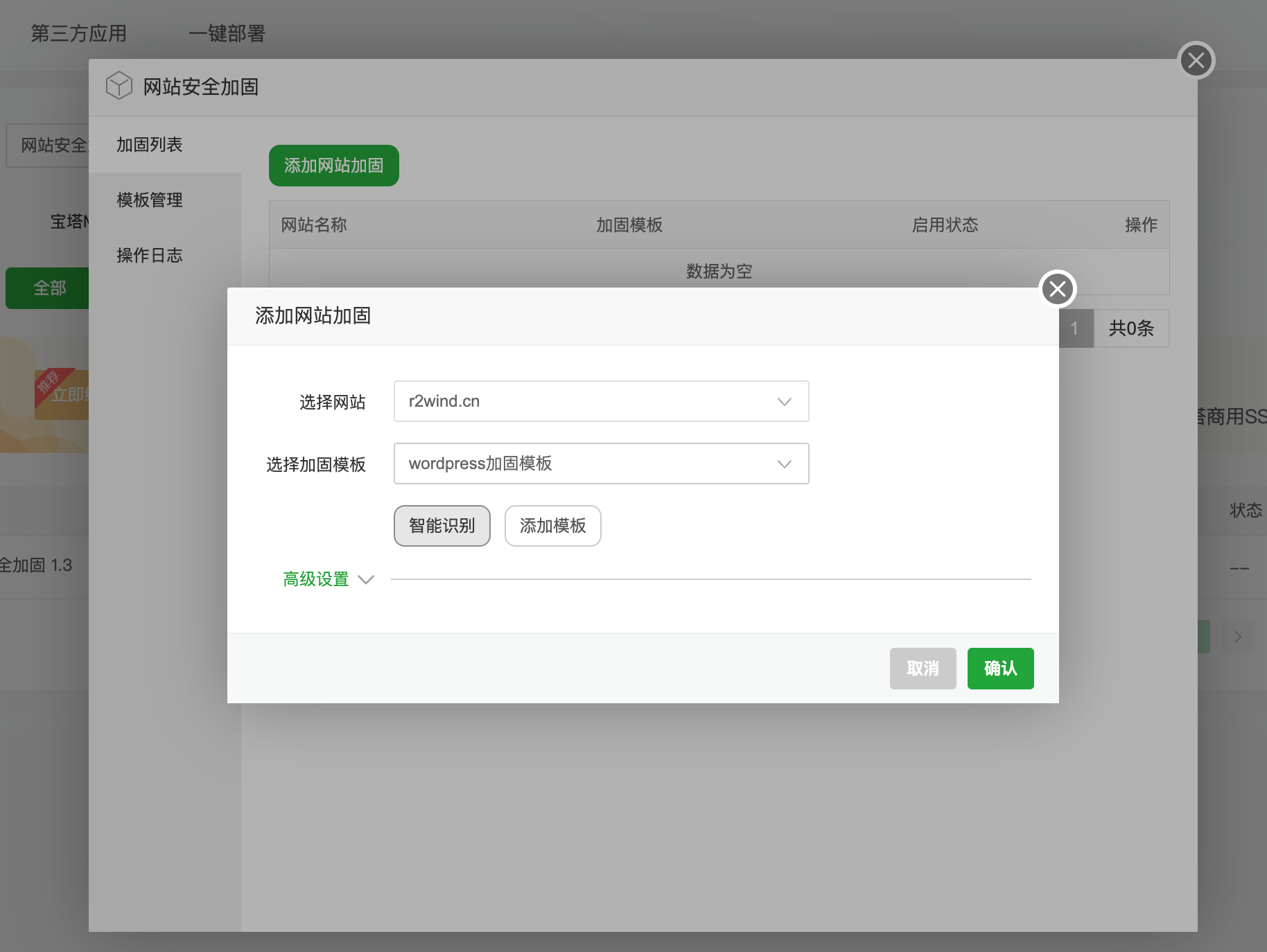Click the 推荐 promotional banner in background
1267x952 pixels.
pyautogui.click(x=44, y=395)
